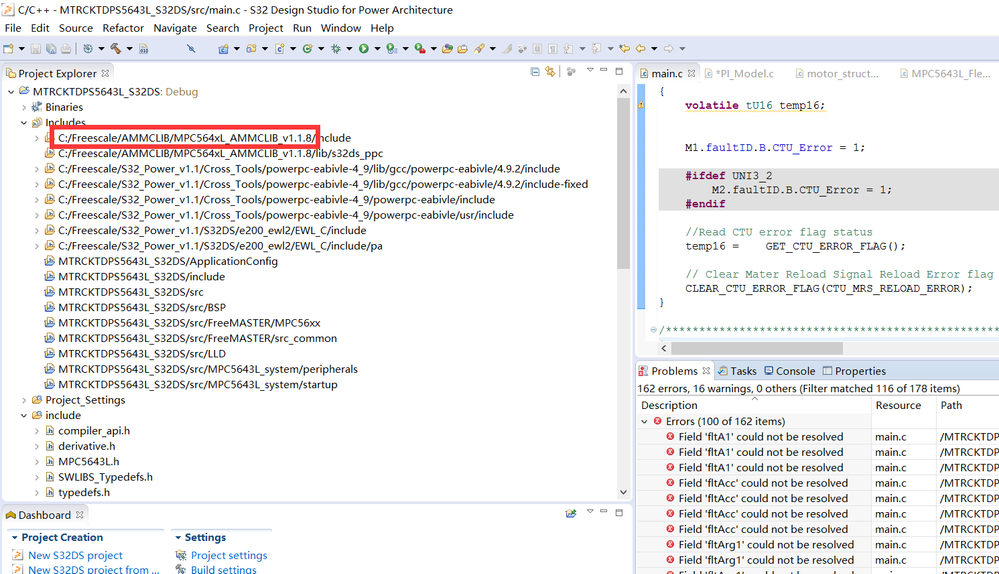Click editor scroll-left arrow button

(x=664, y=348)
